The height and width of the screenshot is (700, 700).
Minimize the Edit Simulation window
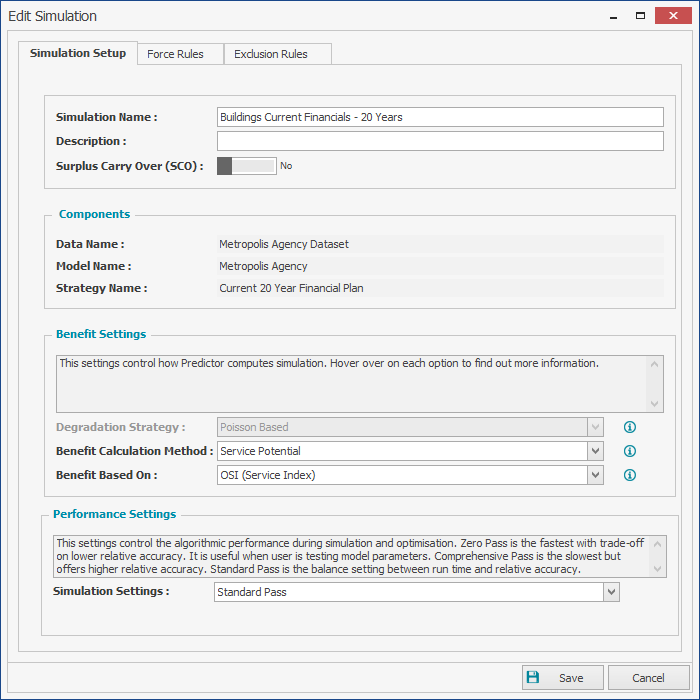coord(613,16)
